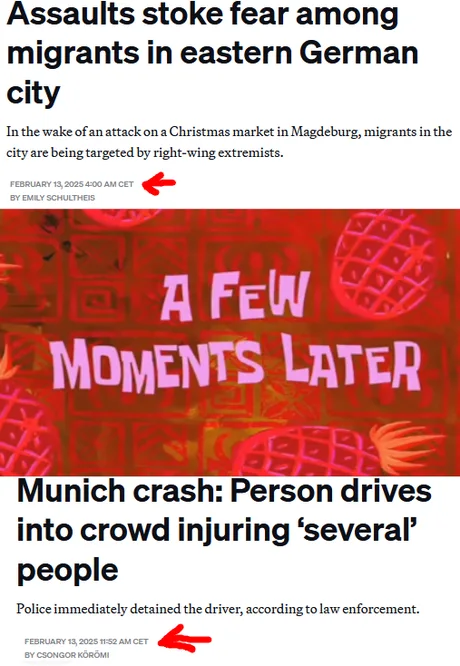The width and height of the screenshot is (460, 666).
Task: Click the red arrow beside 11:52 AM timestamp
Action: coord(184,639)
